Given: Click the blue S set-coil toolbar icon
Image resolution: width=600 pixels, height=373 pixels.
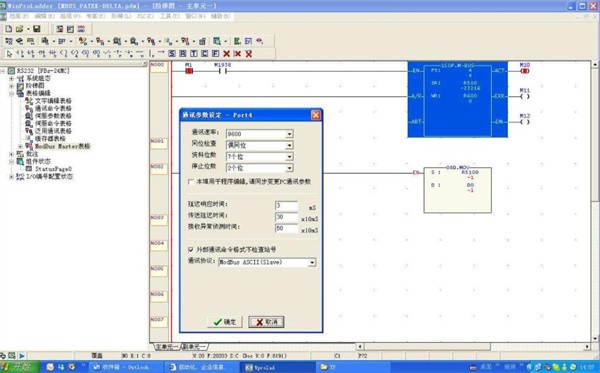Looking at the screenshot, I should [172, 54].
